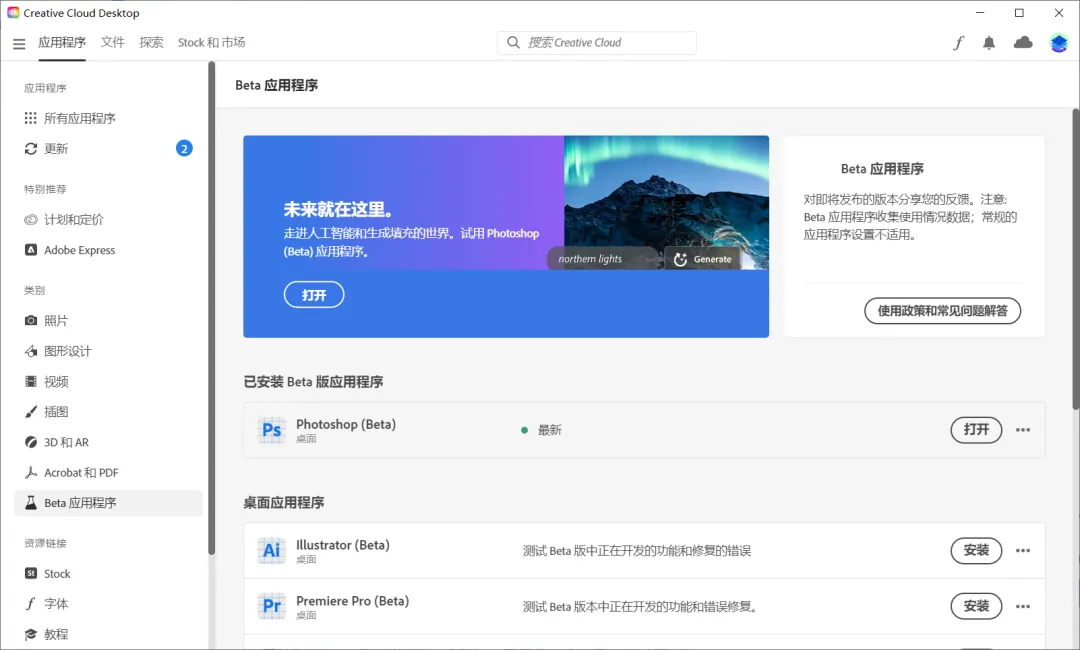Click the Photoshop (Beta) app icon
Viewport: 1080px width, 650px height.
pos(271,430)
